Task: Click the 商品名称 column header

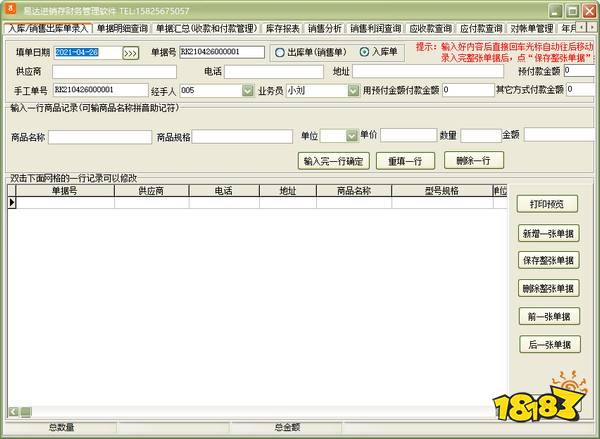Action: (354, 190)
